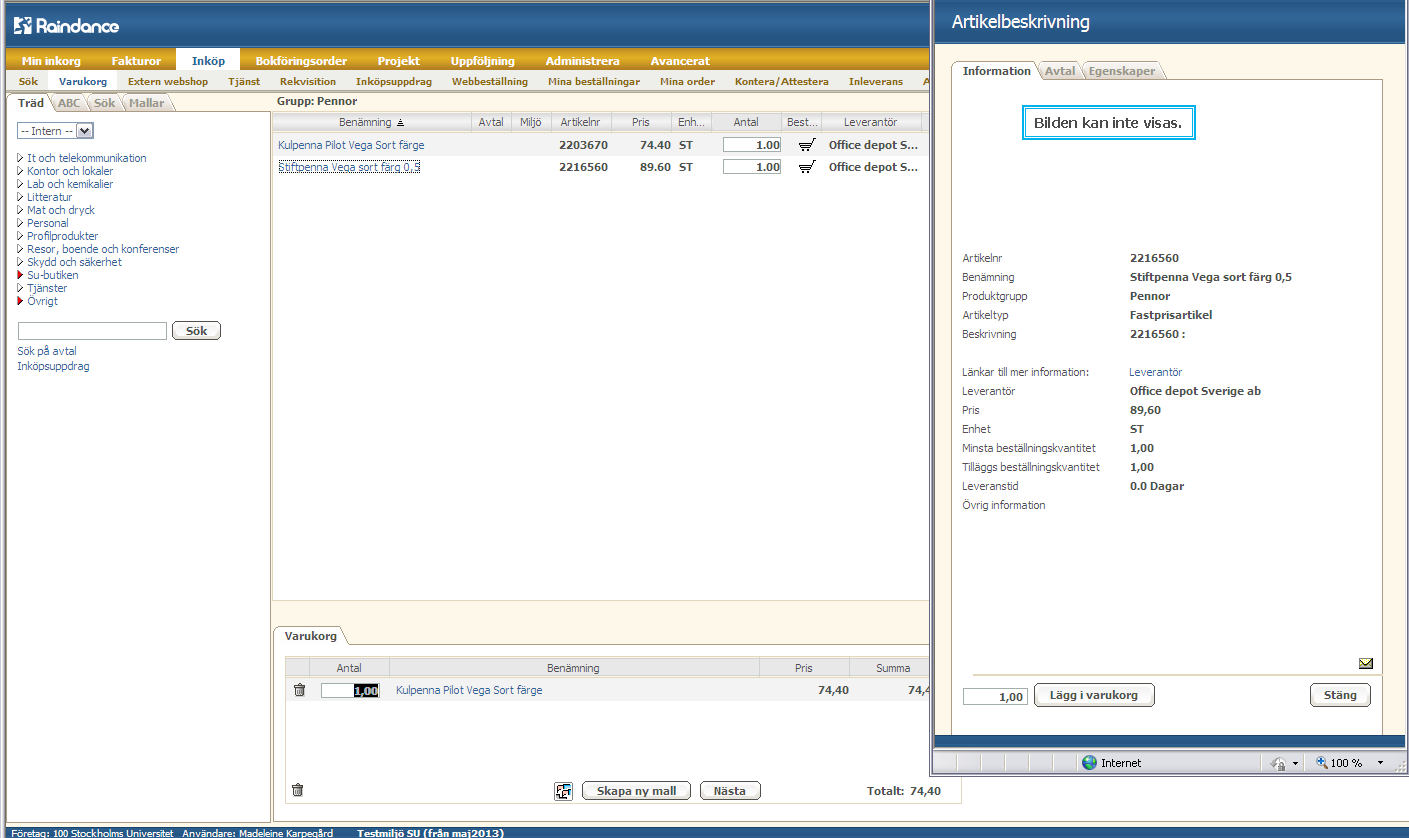Open Webbeställning submenu item
1409x838 pixels.
pyautogui.click(x=489, y=81)
